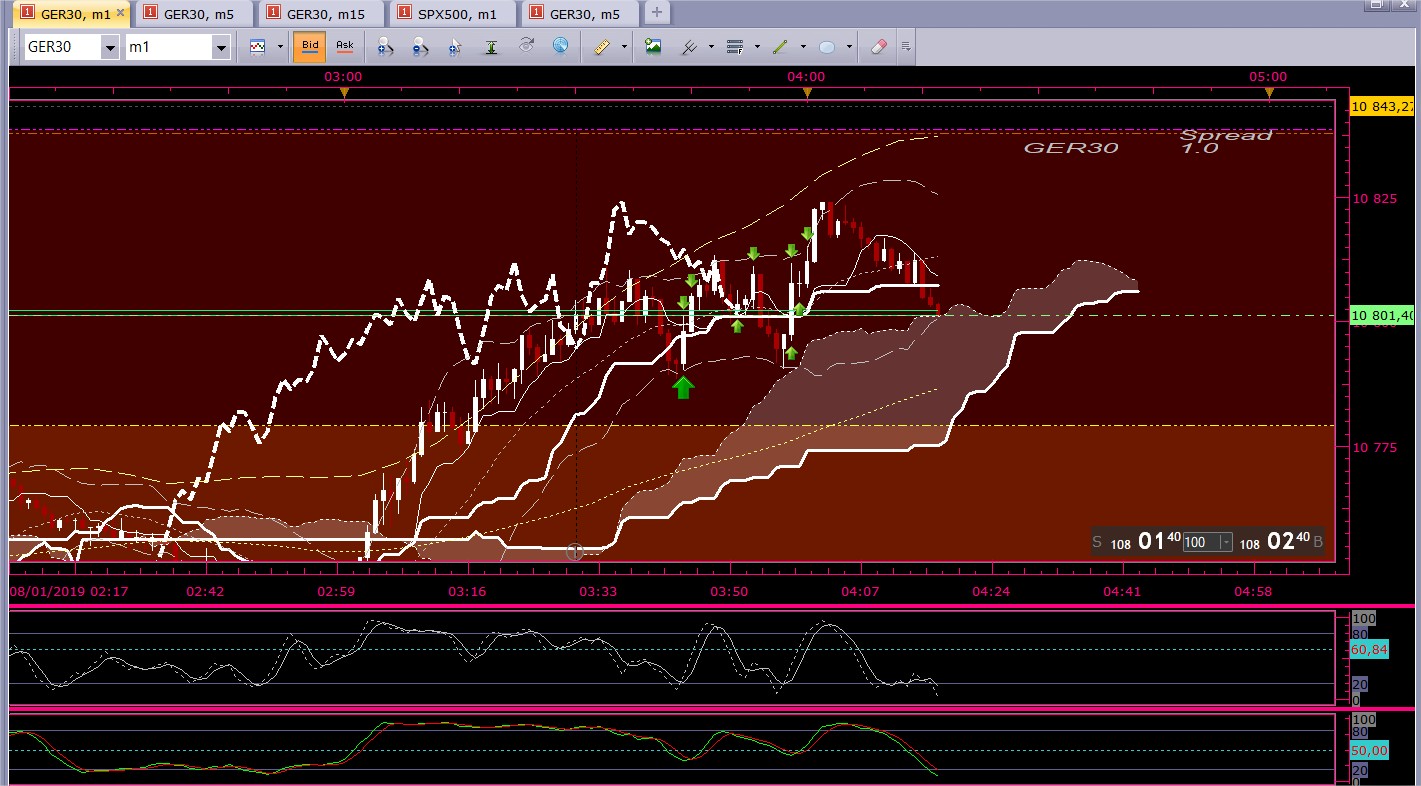Image resolution: width=1421 pixels, height=786 pixels.
Task: Zoom in on the chart
Action: (x=385, y=46)
